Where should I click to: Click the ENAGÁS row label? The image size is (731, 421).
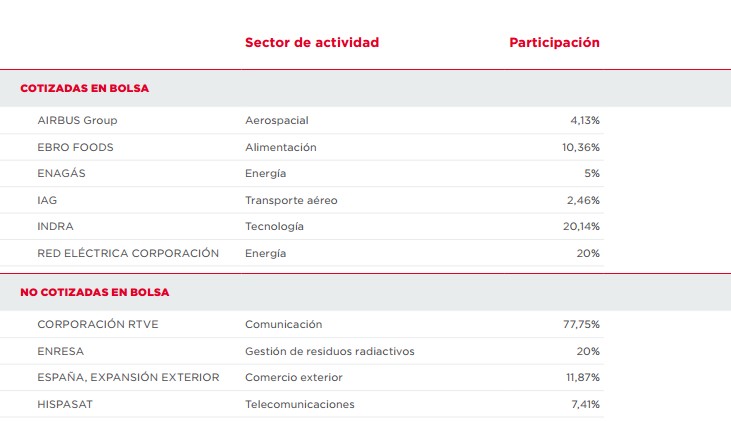tap(61, 174)
